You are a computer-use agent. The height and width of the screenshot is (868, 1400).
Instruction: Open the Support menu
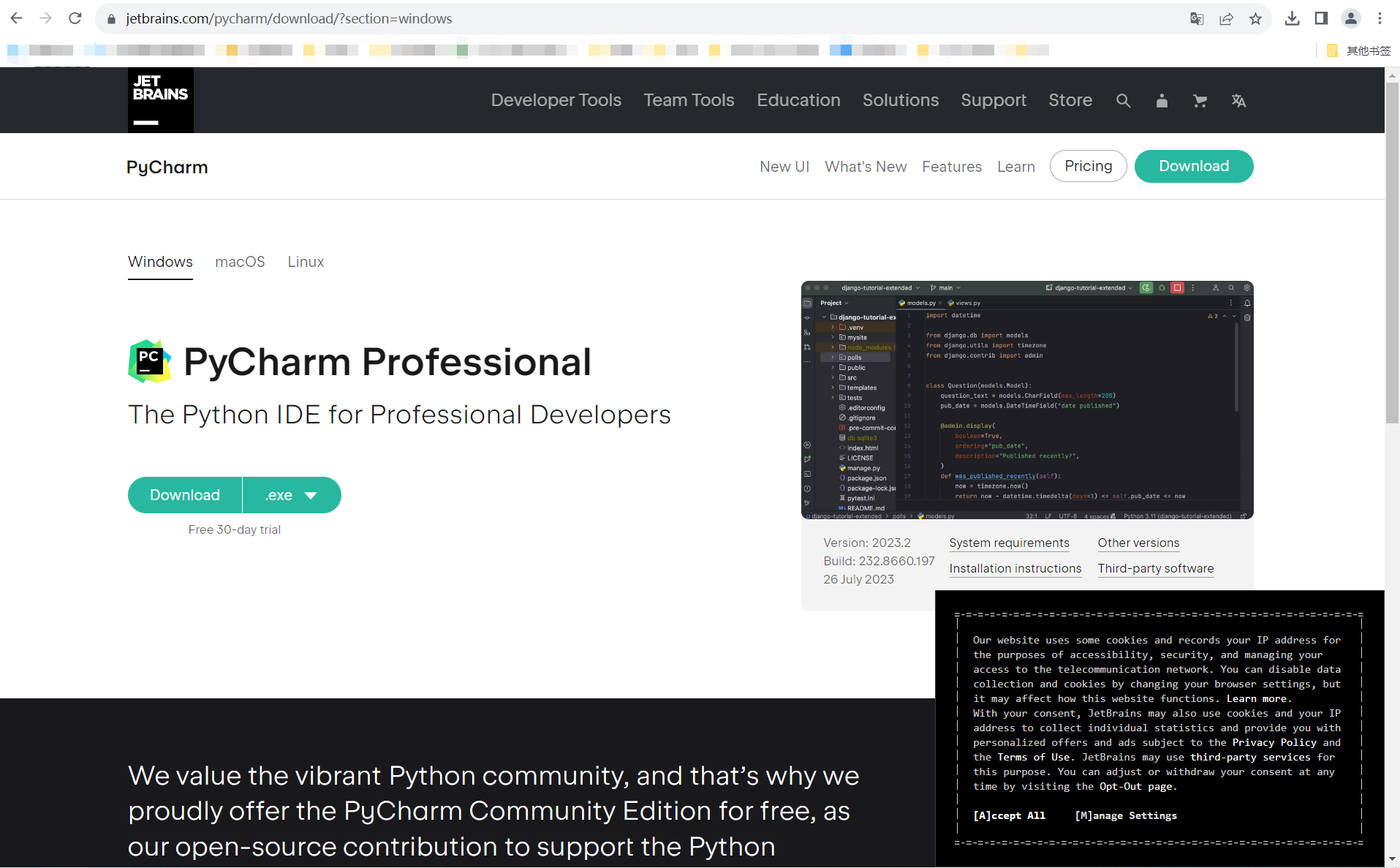[x=993, y=100]
